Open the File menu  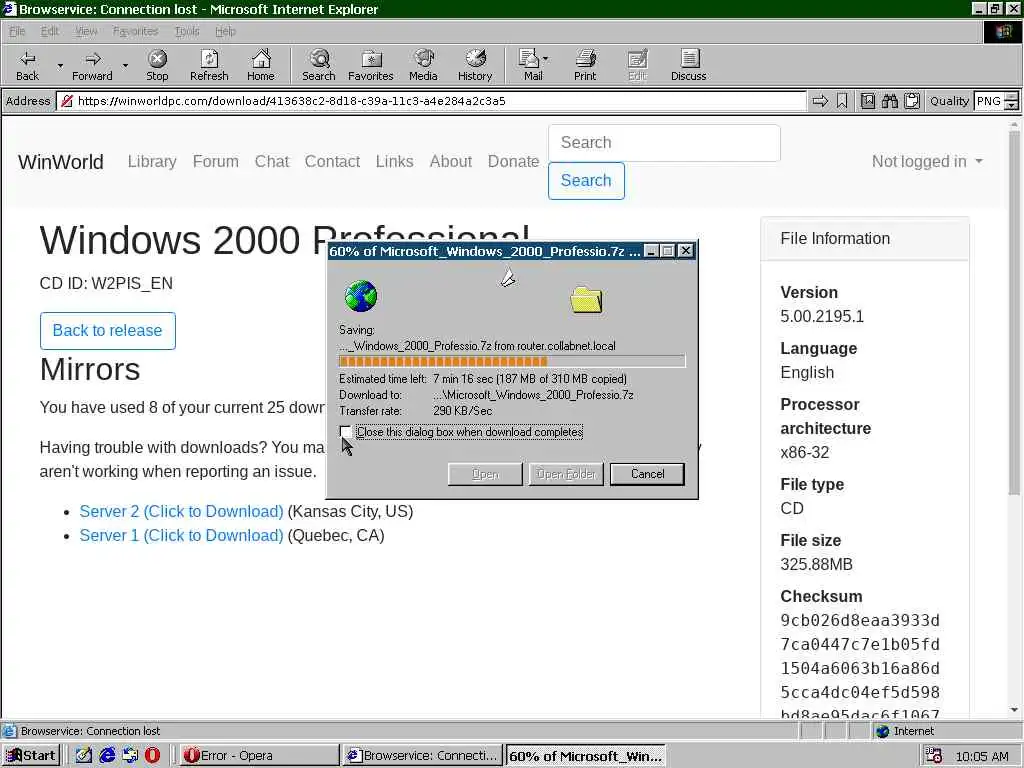(x=17, y=31)
